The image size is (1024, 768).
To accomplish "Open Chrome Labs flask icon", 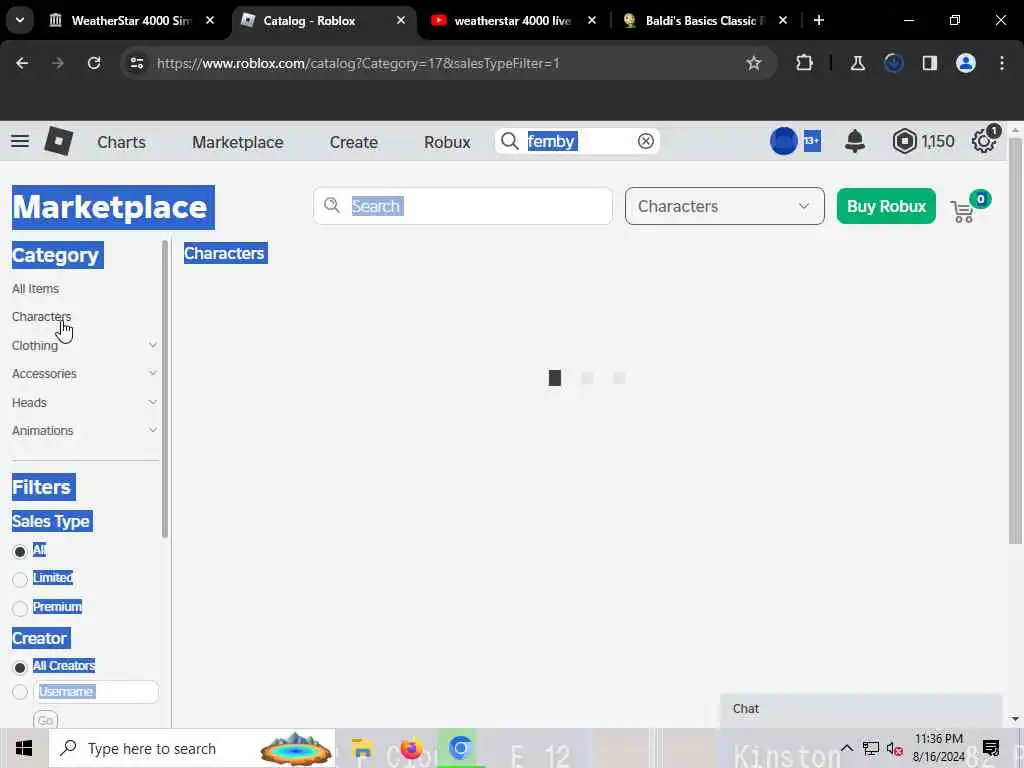I will pyautogui.click(x=857, y=63).
